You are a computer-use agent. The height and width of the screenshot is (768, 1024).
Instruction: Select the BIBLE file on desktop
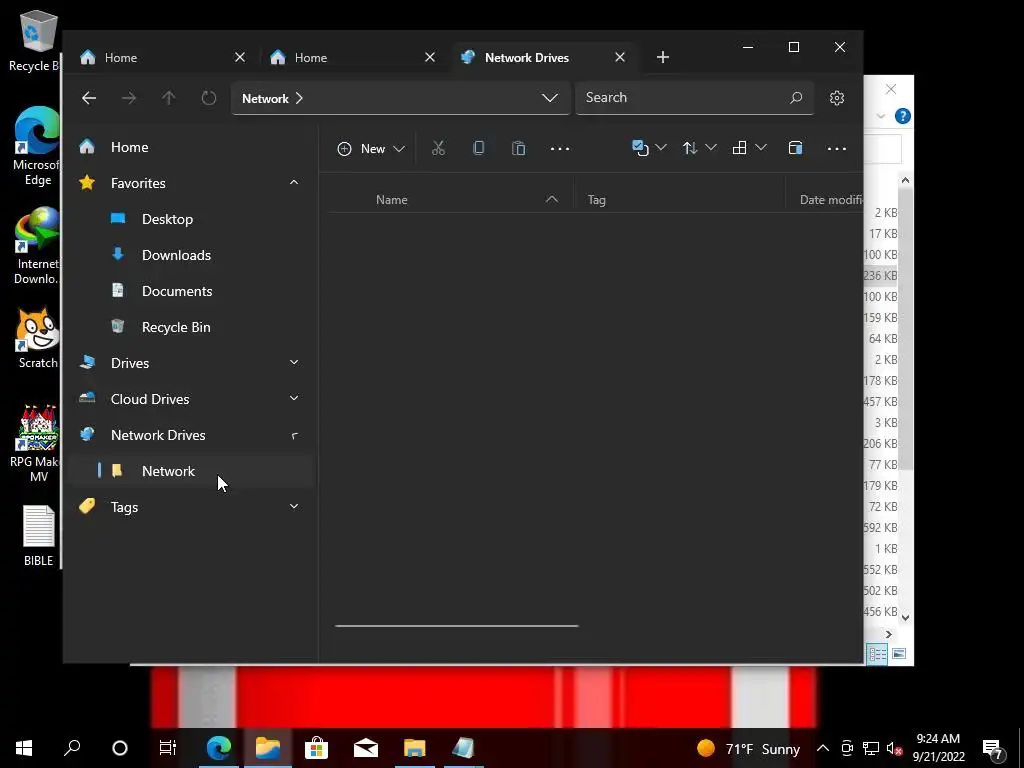point(39,536)
